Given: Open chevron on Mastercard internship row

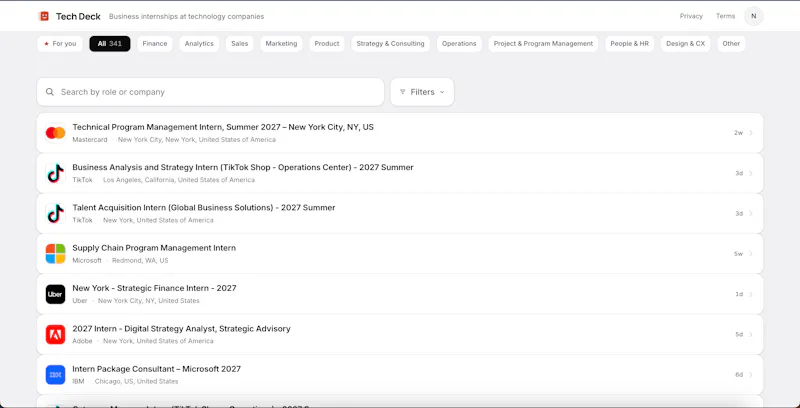Looking at the screenshot, I should pos(751,133).
